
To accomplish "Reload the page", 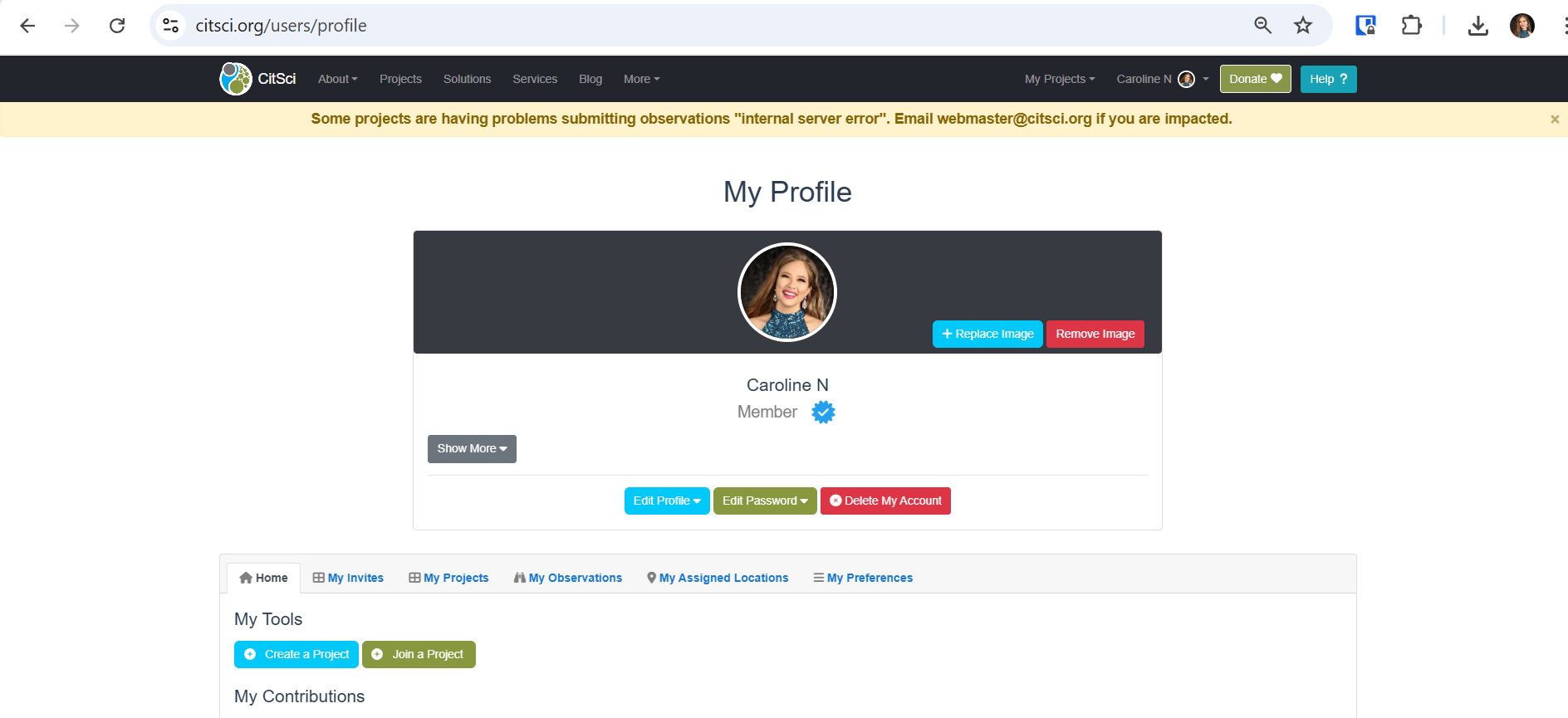I will tap(117, 26).
